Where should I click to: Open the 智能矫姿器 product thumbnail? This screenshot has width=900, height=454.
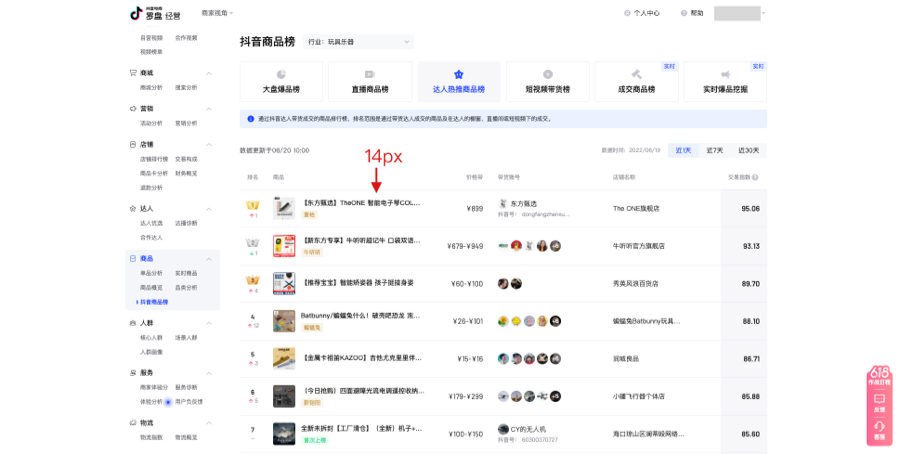(x=284, y=284)
